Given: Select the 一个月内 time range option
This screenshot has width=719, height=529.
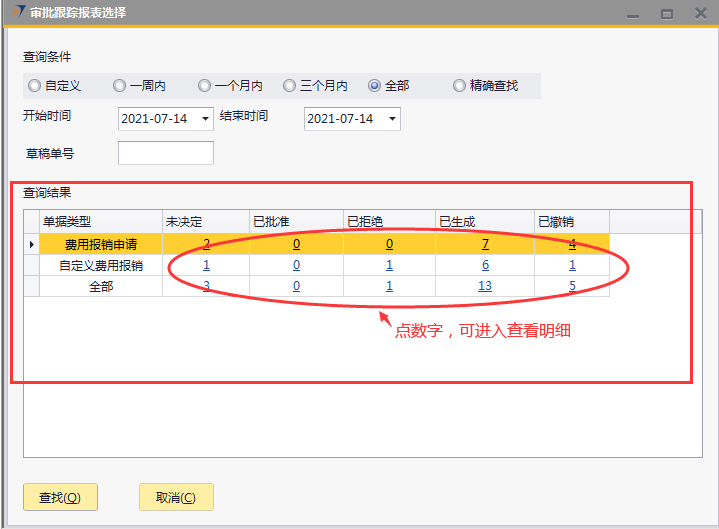Looking at the screenshot, I should [205, 86].
